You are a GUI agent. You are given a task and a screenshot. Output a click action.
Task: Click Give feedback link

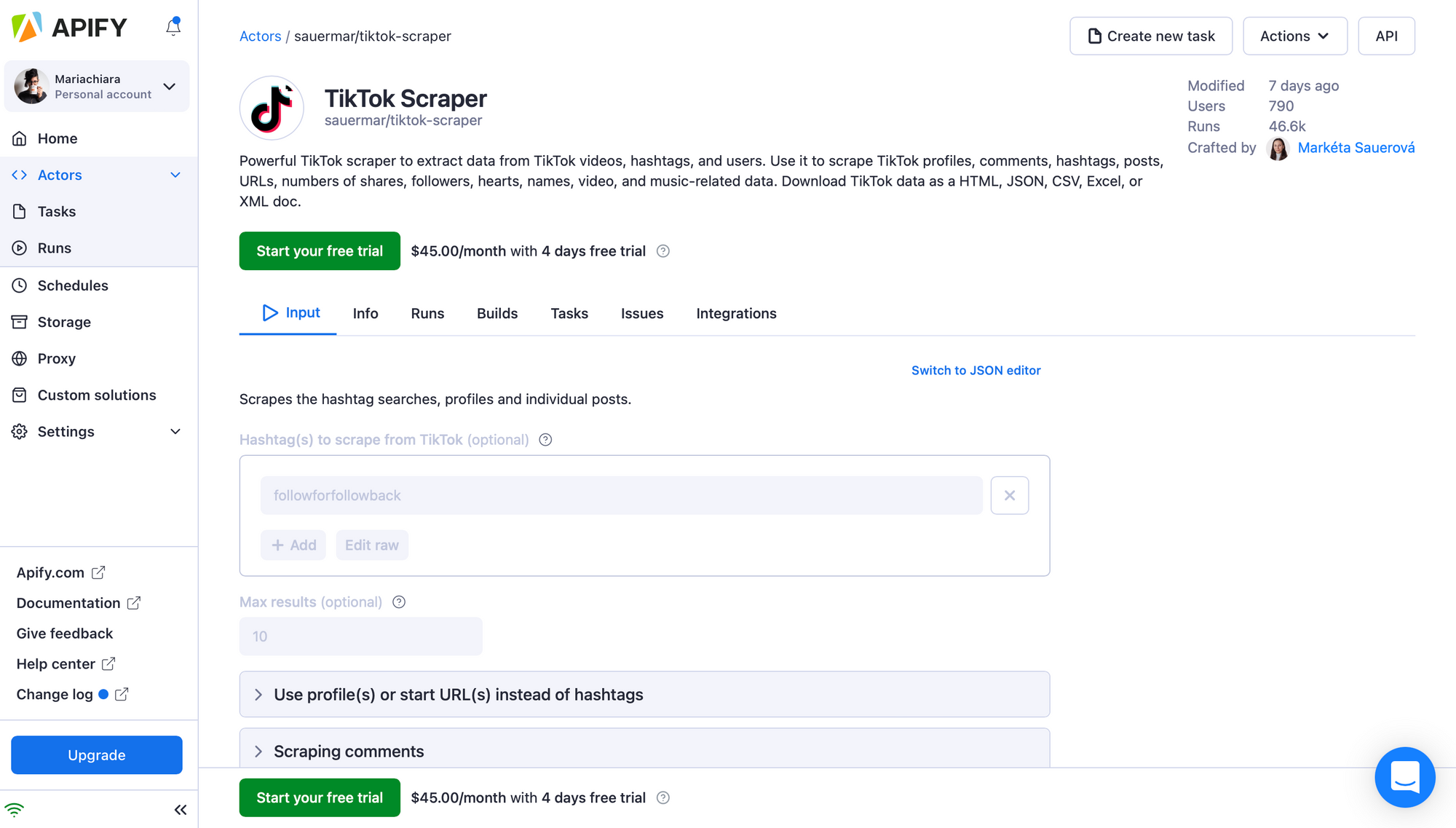point(65,634)
